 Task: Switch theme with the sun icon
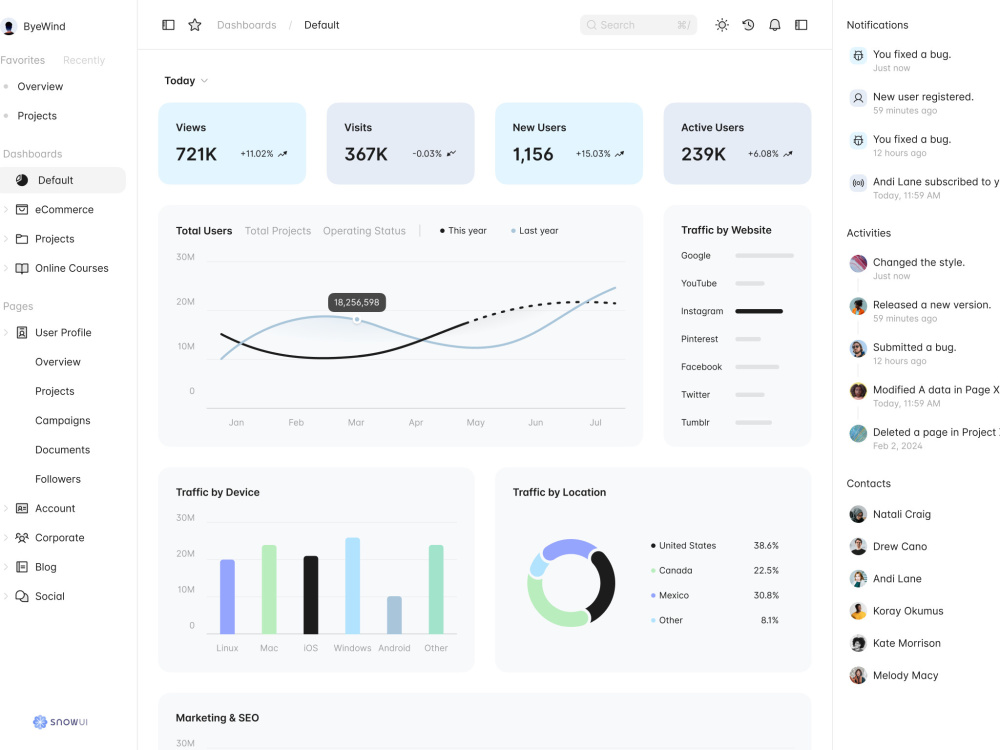pos(722,25)
